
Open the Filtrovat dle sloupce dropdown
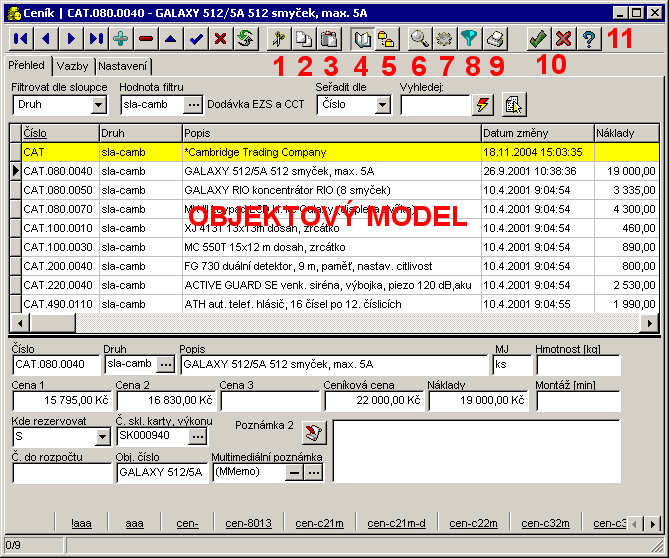point(102,104)
